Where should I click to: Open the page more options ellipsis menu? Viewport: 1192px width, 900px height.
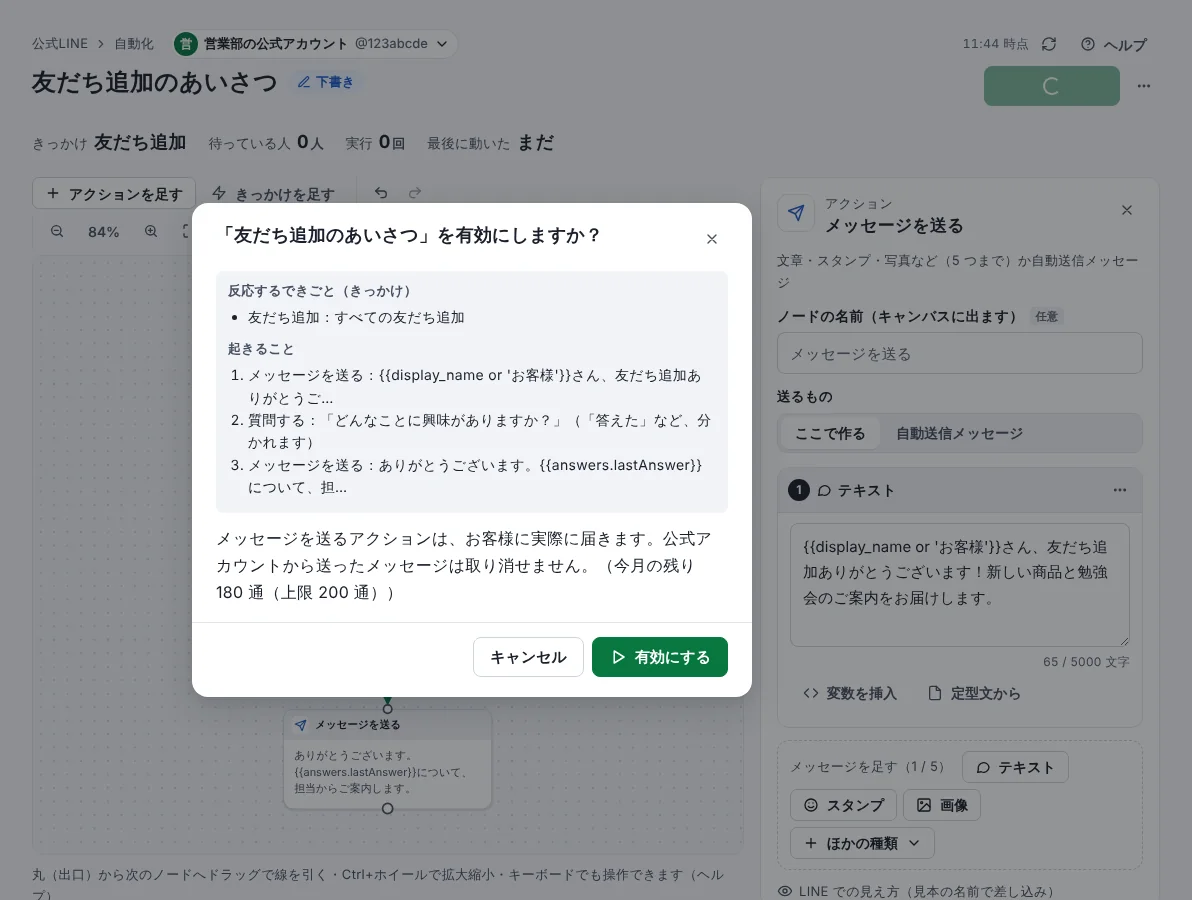click(x=1143, y=86)
